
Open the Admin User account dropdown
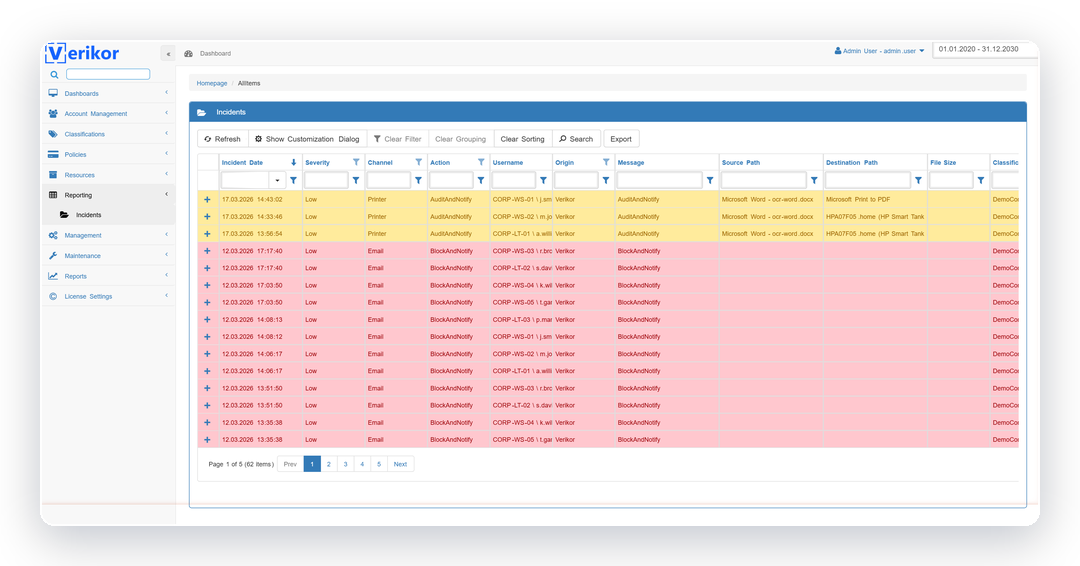880,51
